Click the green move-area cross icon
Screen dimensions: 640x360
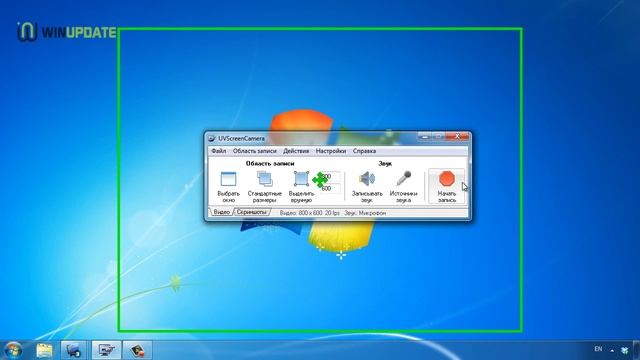320,180
